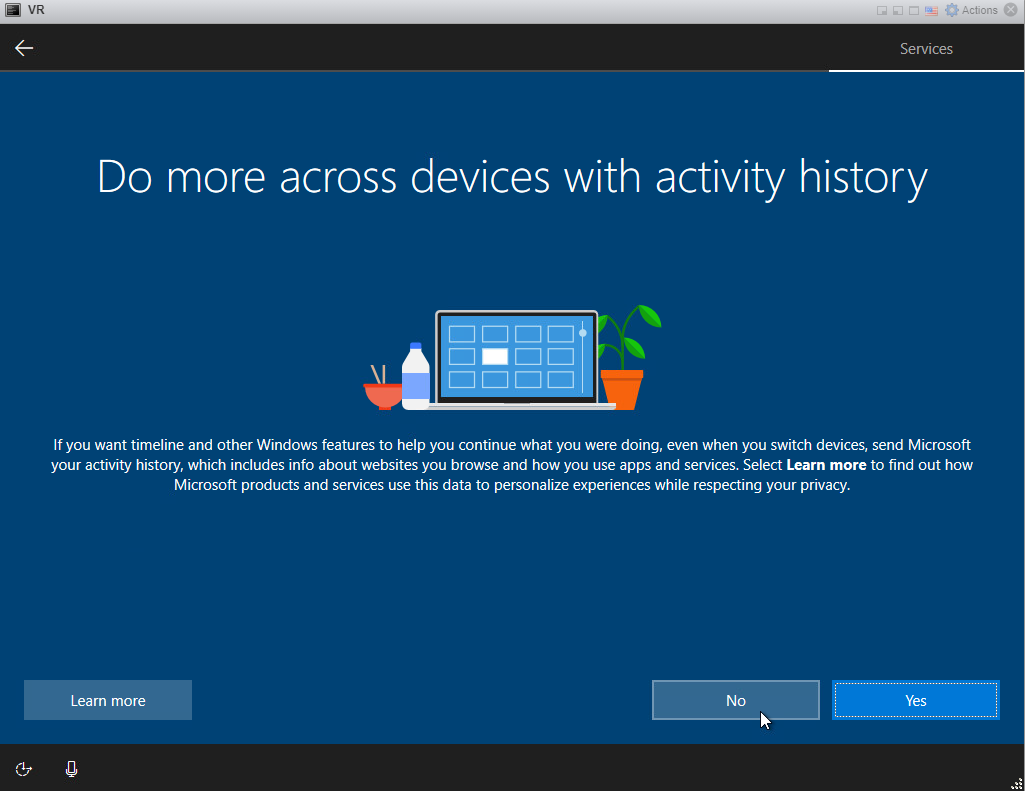Click the third window size icon in title bar

point(914,10)
